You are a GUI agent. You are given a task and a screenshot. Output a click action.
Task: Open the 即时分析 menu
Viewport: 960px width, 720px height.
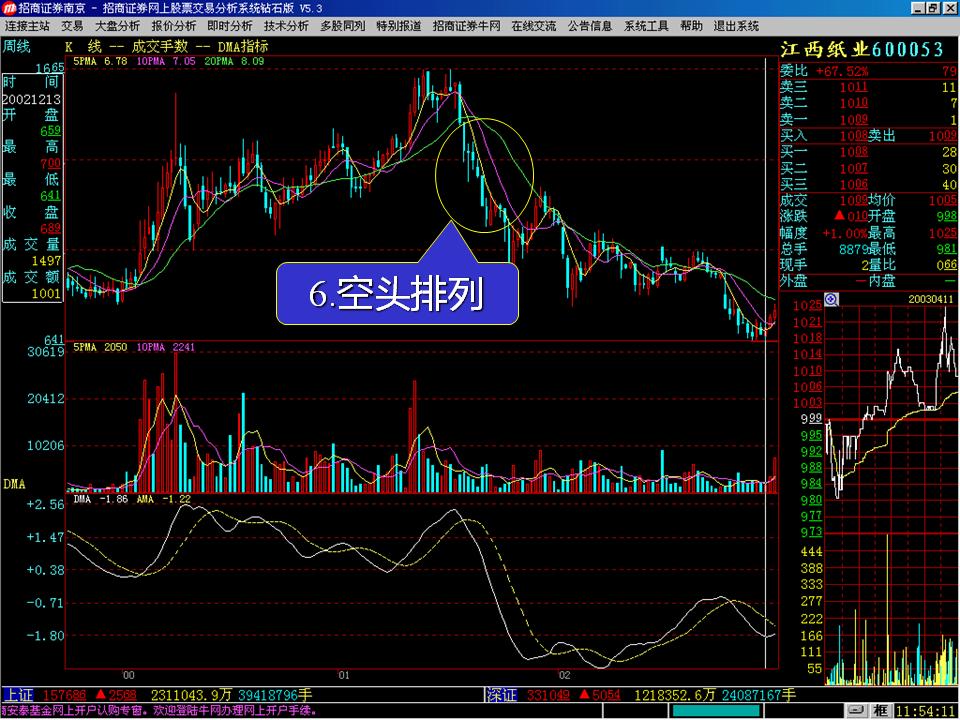point(230,26)
